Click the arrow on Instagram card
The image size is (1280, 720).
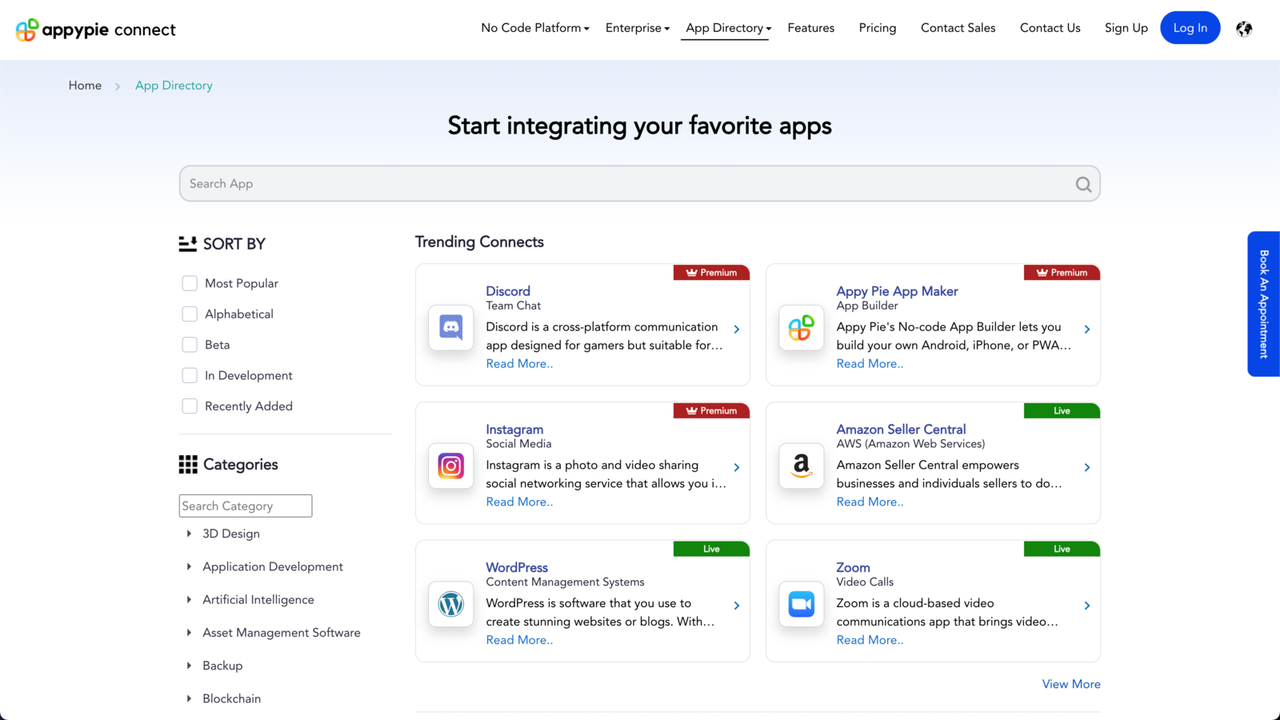click(737, 467)
